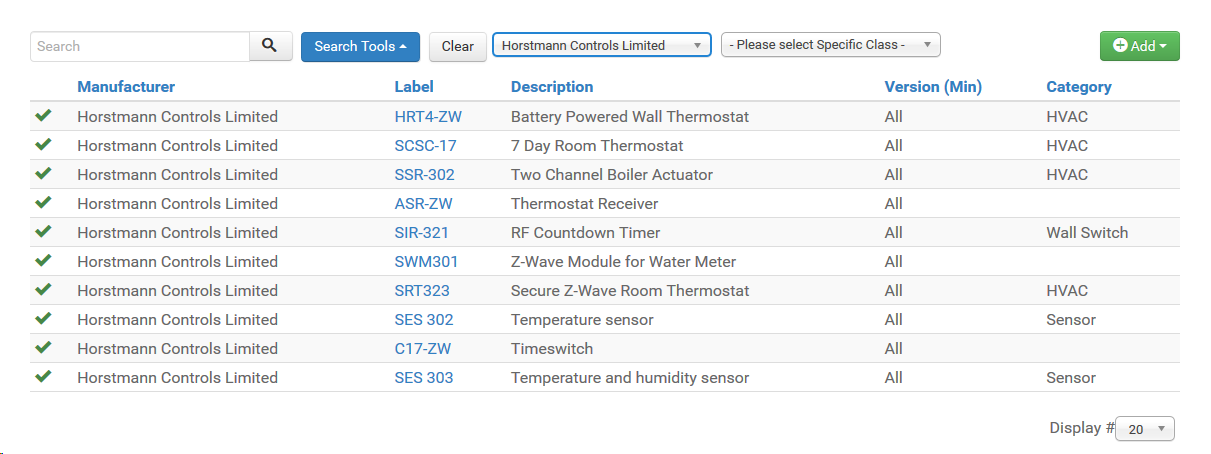The width and height of the screenshot is (1211, 454).
Task: Sort table by Version (Min) column
Action: point(933,87)
